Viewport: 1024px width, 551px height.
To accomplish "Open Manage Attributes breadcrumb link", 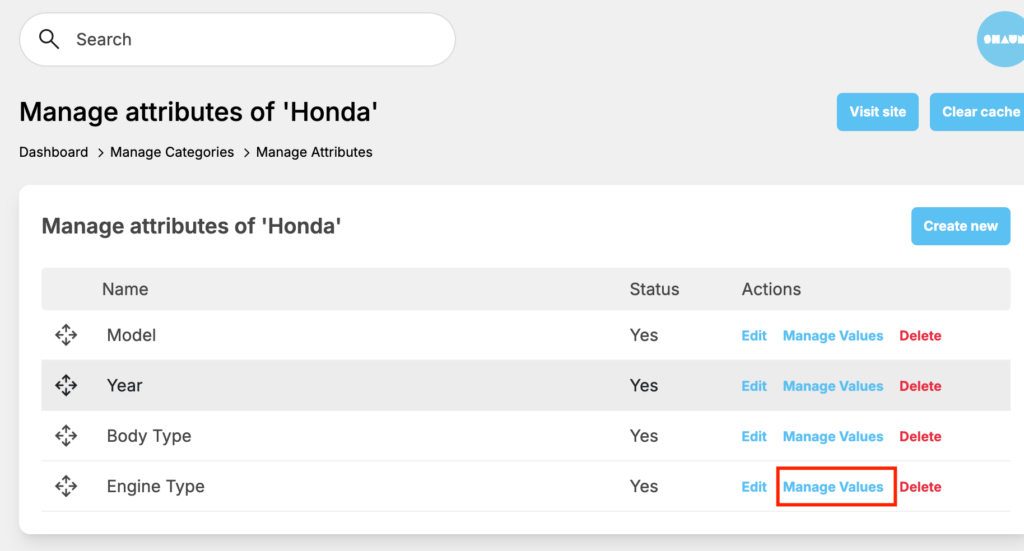I will click(314, 152).
